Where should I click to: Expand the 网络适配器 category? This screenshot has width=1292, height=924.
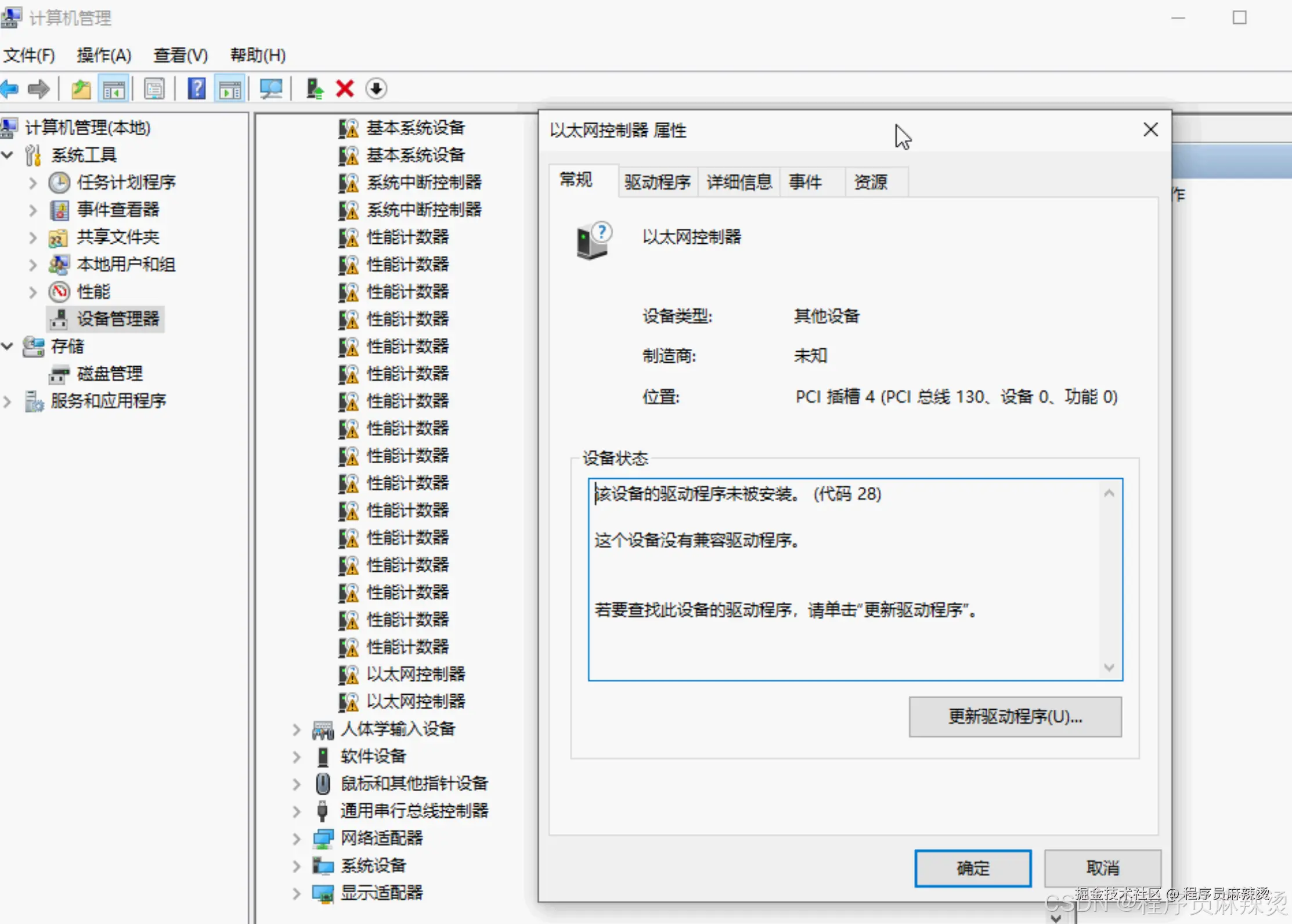coord(296,838)
